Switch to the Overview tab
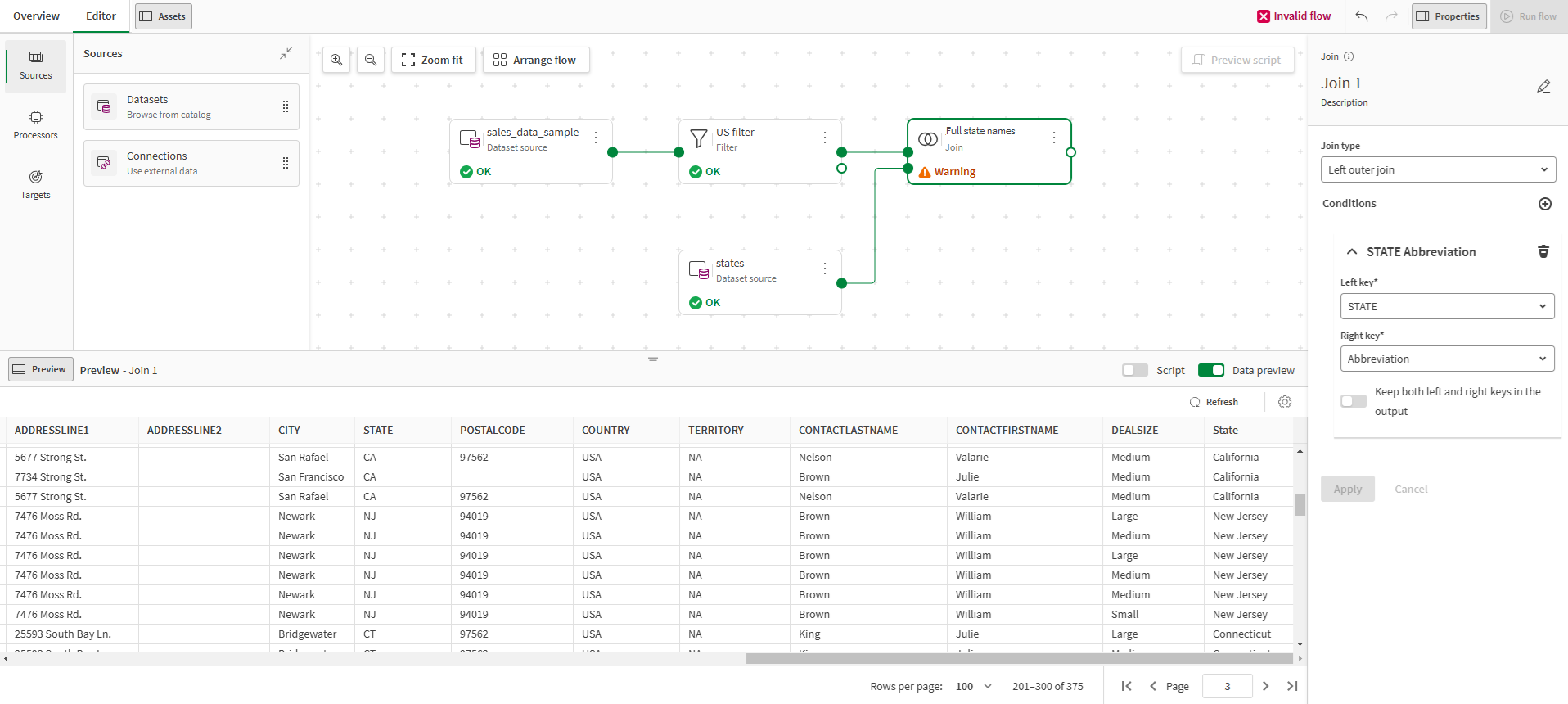This screenshot has width=1568, height=704. (37, 16)
